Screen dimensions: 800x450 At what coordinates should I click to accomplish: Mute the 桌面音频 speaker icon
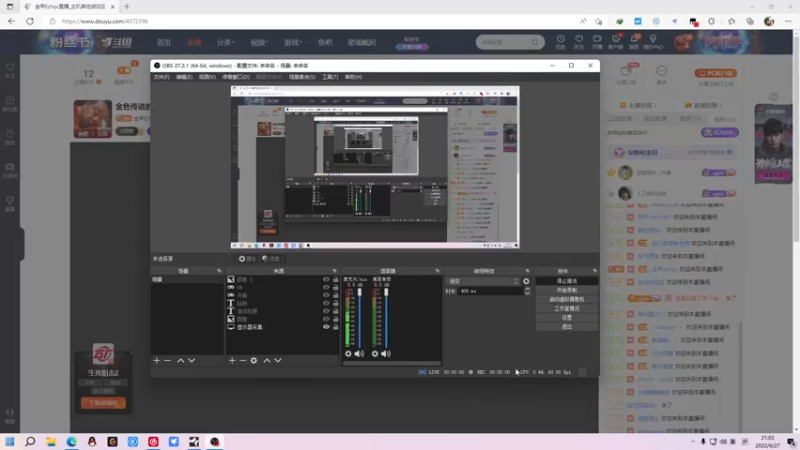(386, 354)
